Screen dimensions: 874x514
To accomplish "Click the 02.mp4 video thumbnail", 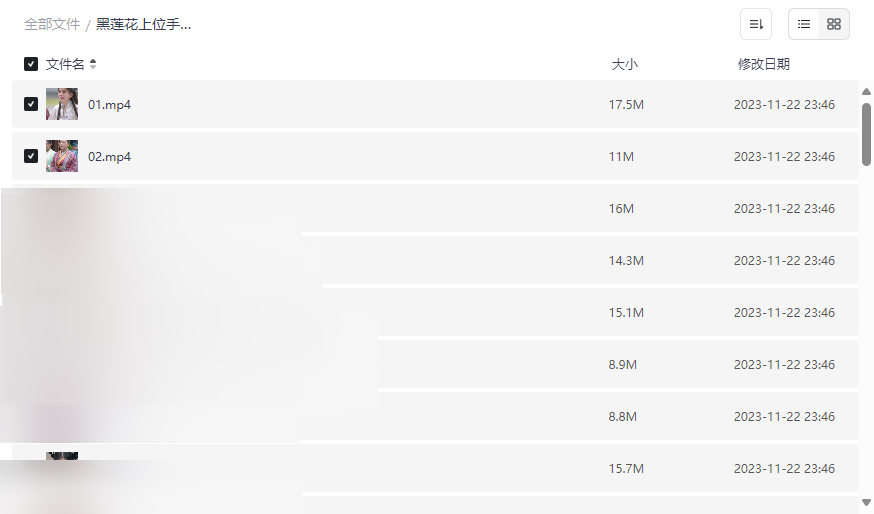I will tap(62, 156).
